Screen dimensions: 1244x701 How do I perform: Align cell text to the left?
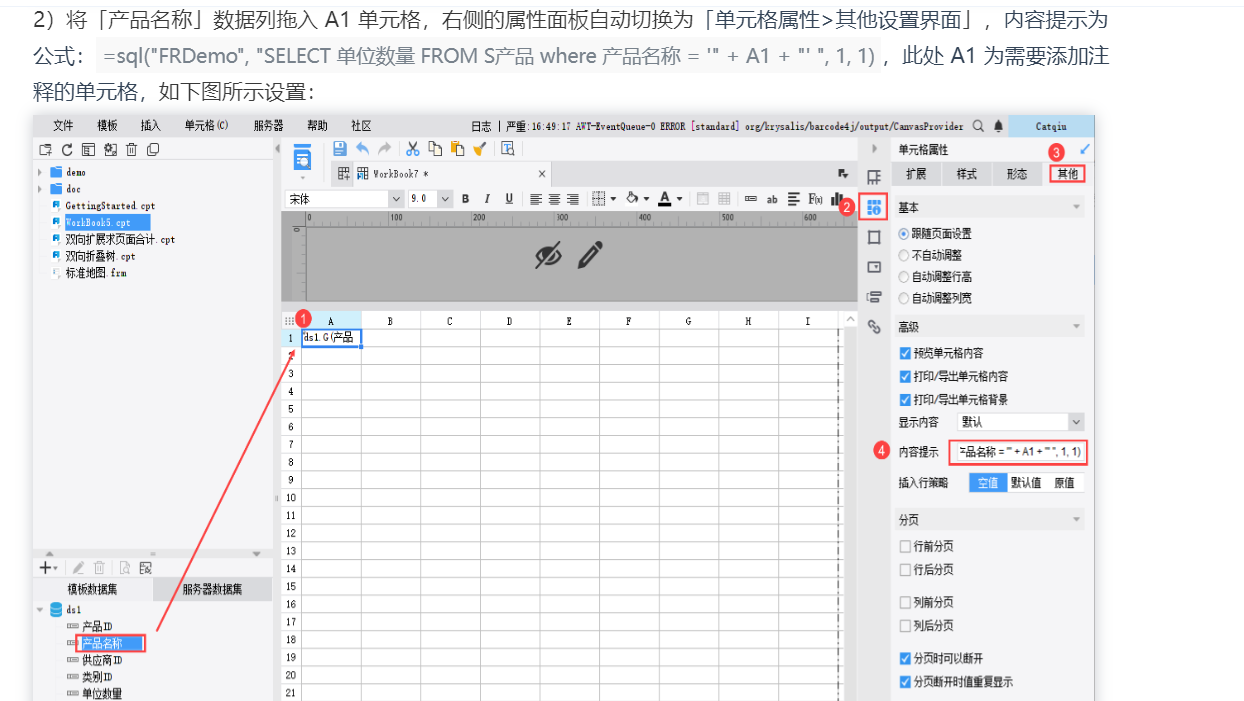[536, 199]
